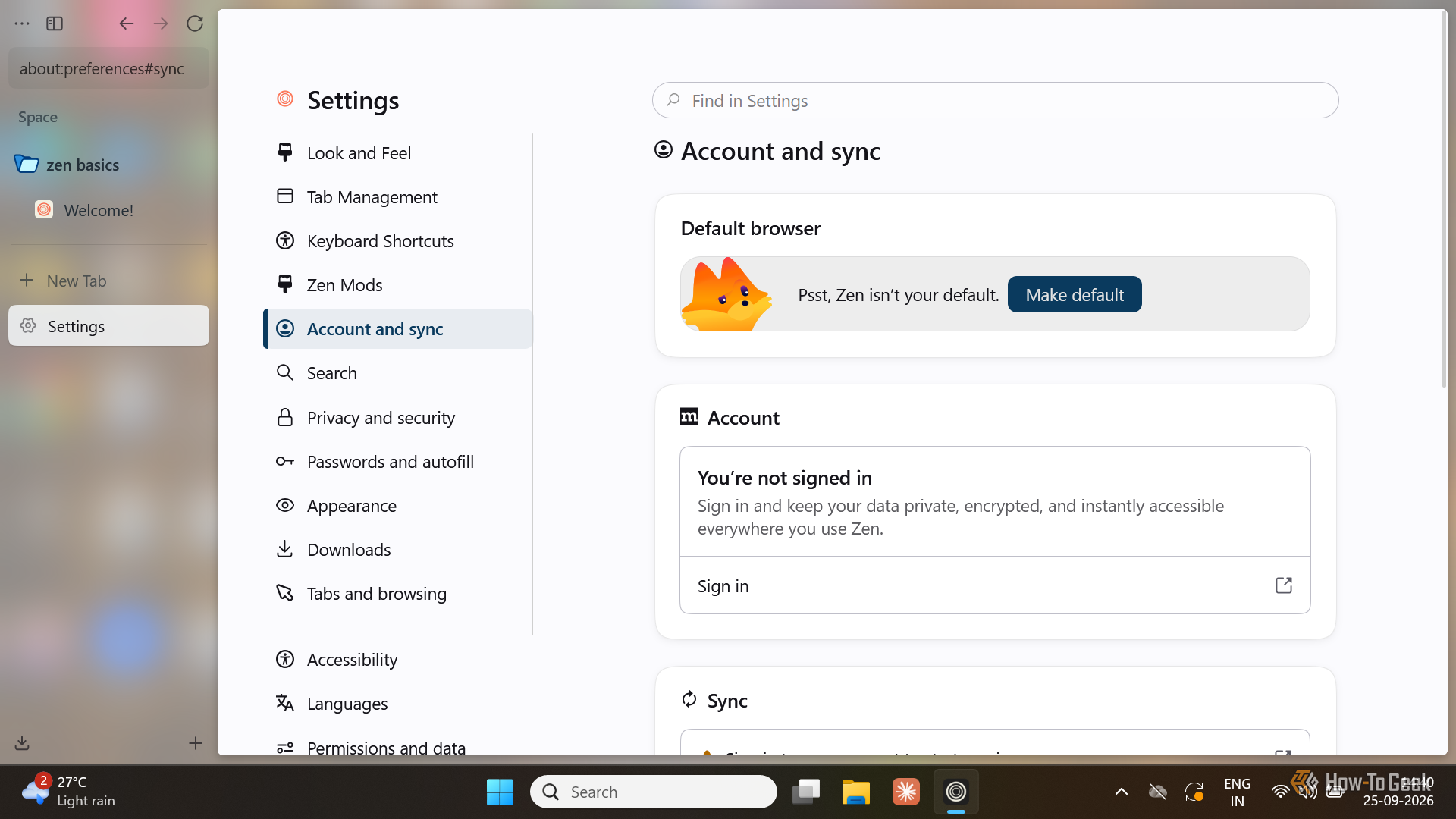Click the Make default button

tap(1075, 294)
